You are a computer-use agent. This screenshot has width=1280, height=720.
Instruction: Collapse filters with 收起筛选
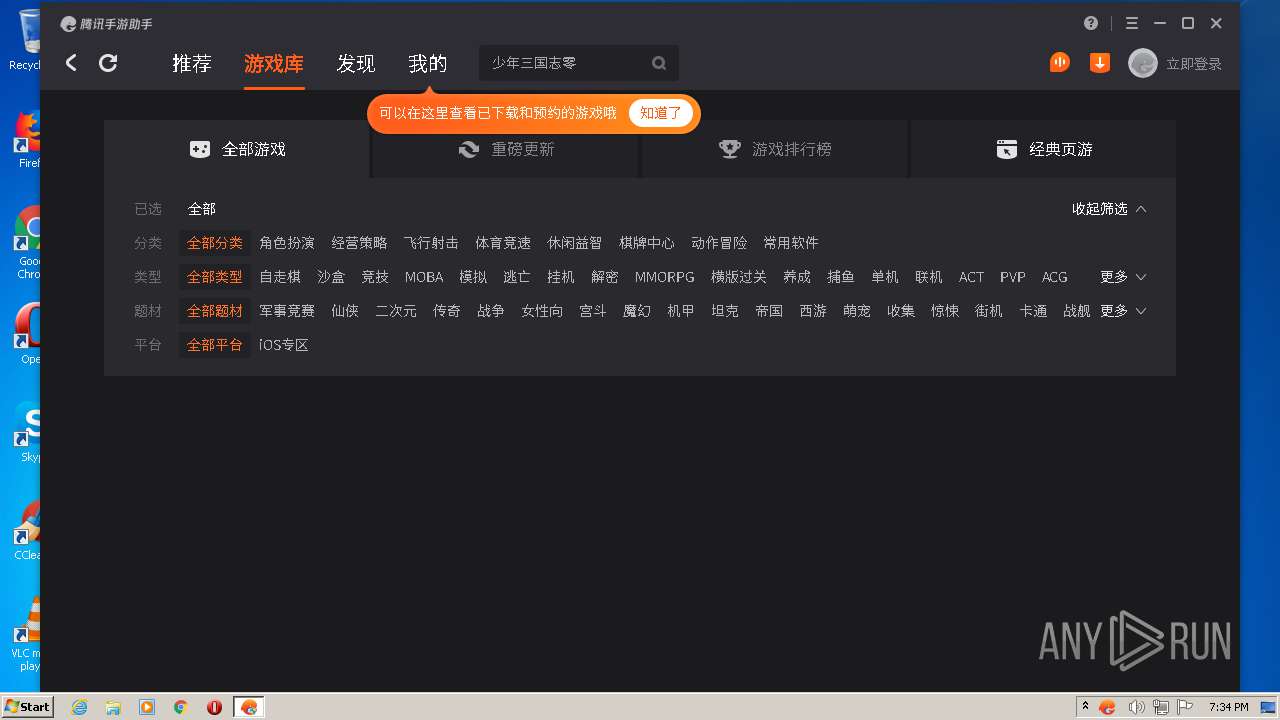[x=1109, y=209]
